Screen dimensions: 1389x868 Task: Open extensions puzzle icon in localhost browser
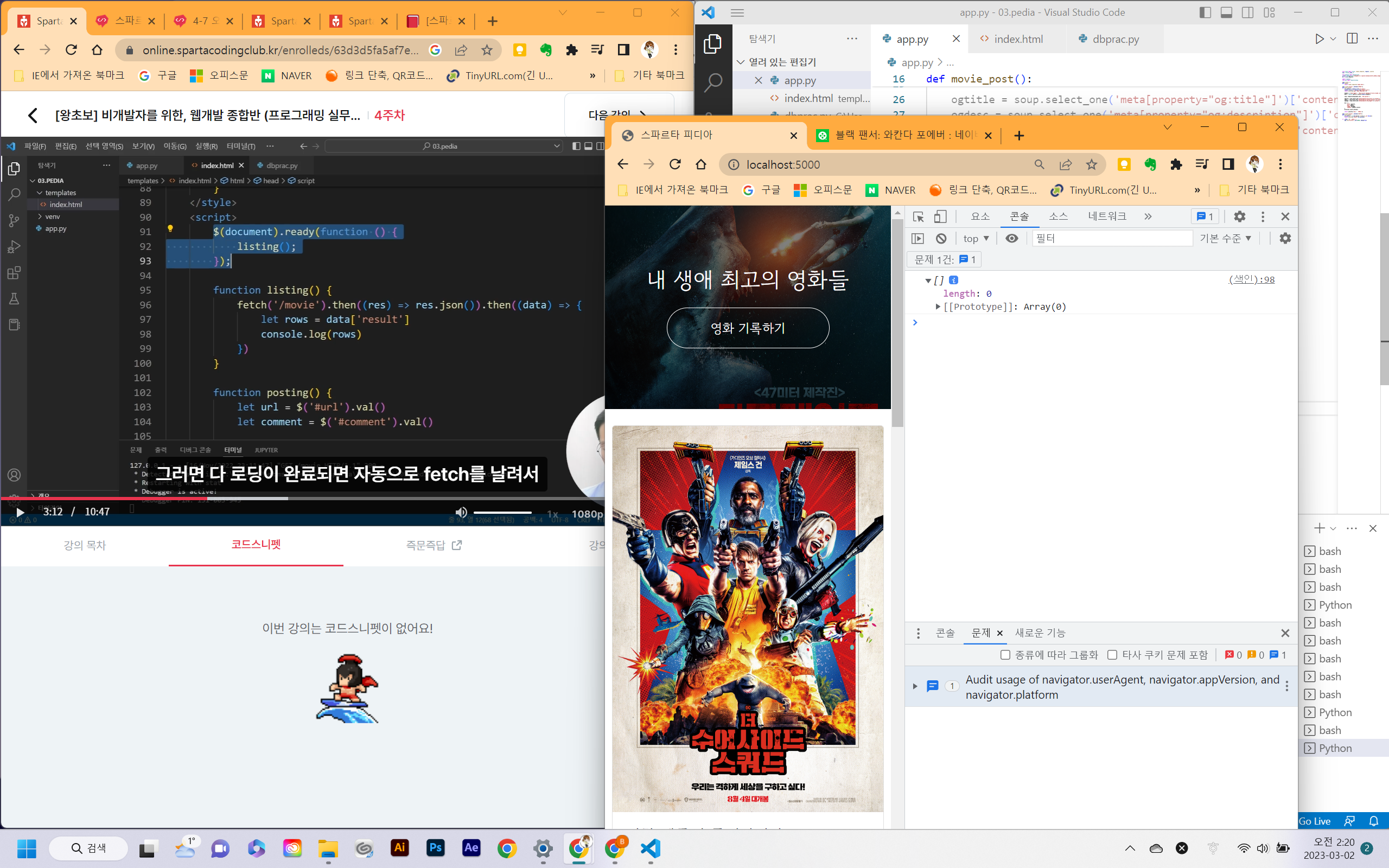(1176, 165)
